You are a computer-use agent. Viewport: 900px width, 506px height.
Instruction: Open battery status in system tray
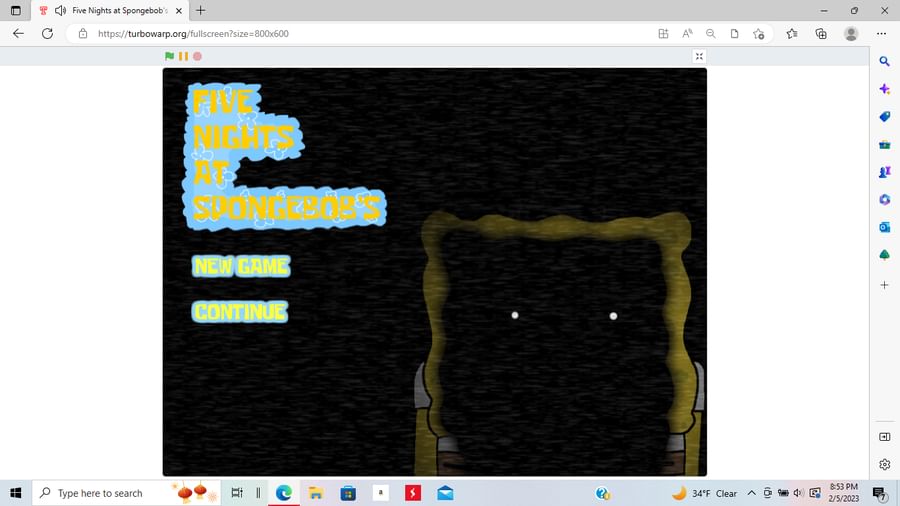pos(783,493)
